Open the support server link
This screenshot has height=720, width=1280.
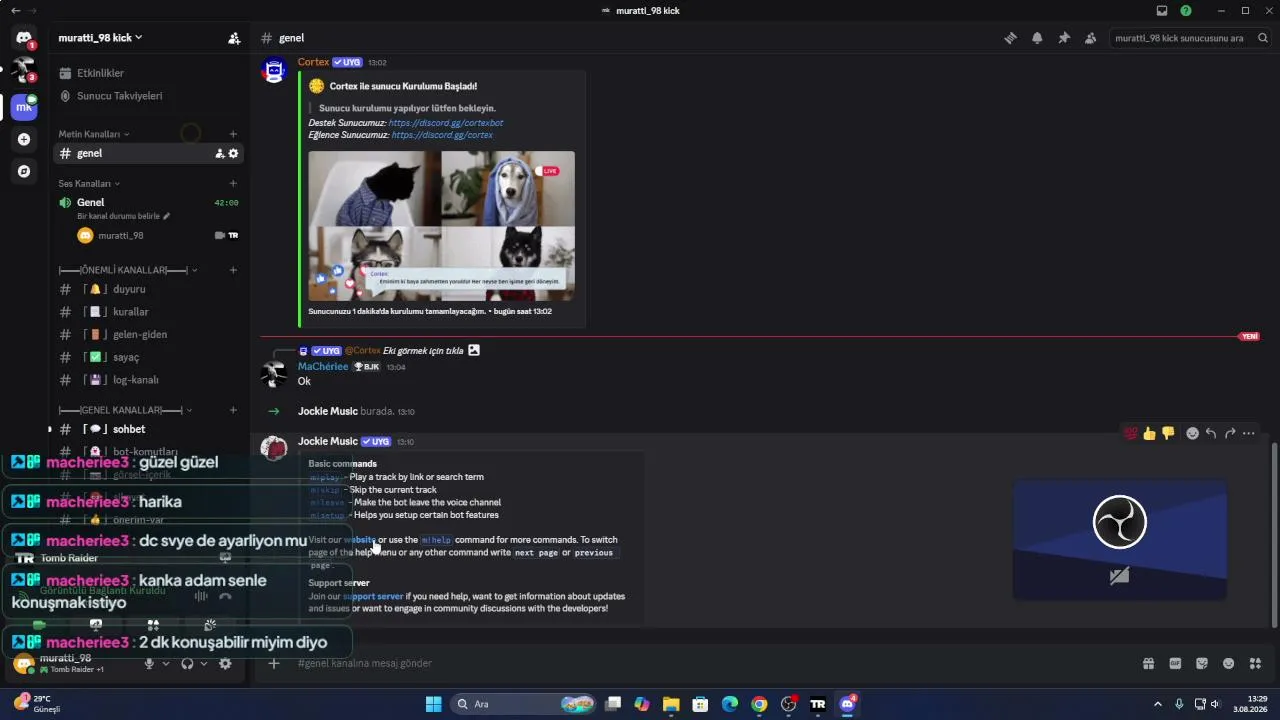coord(373,596)
